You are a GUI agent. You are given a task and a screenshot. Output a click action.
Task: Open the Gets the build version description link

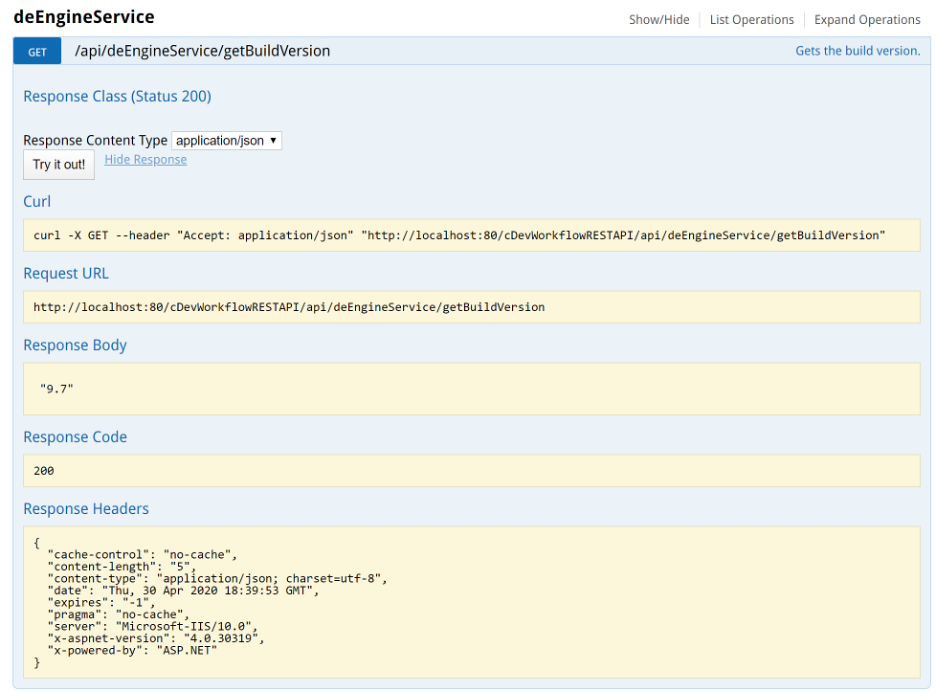coord(857,50)
